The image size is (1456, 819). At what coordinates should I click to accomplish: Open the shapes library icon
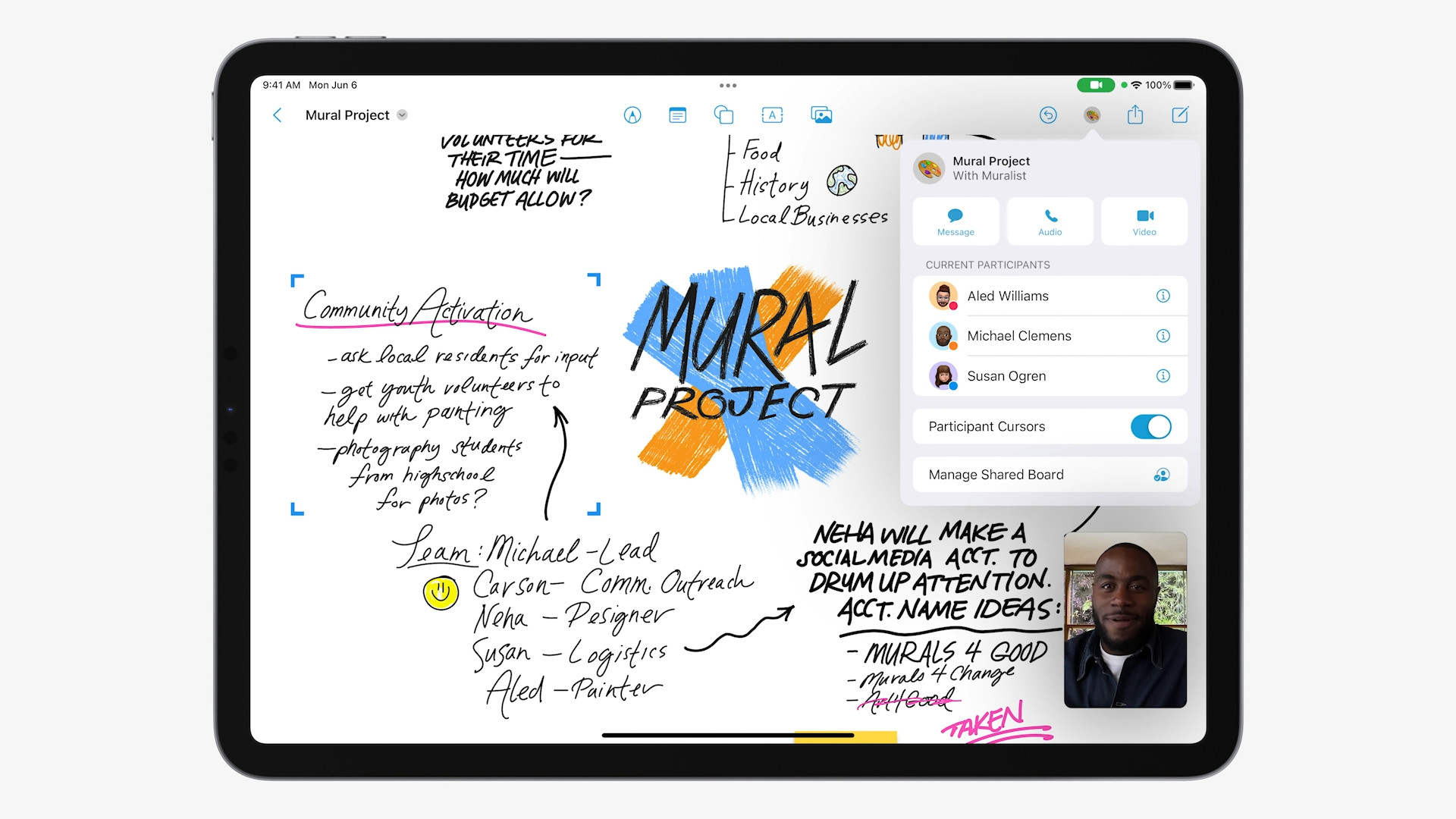click(x=723, y=115)
